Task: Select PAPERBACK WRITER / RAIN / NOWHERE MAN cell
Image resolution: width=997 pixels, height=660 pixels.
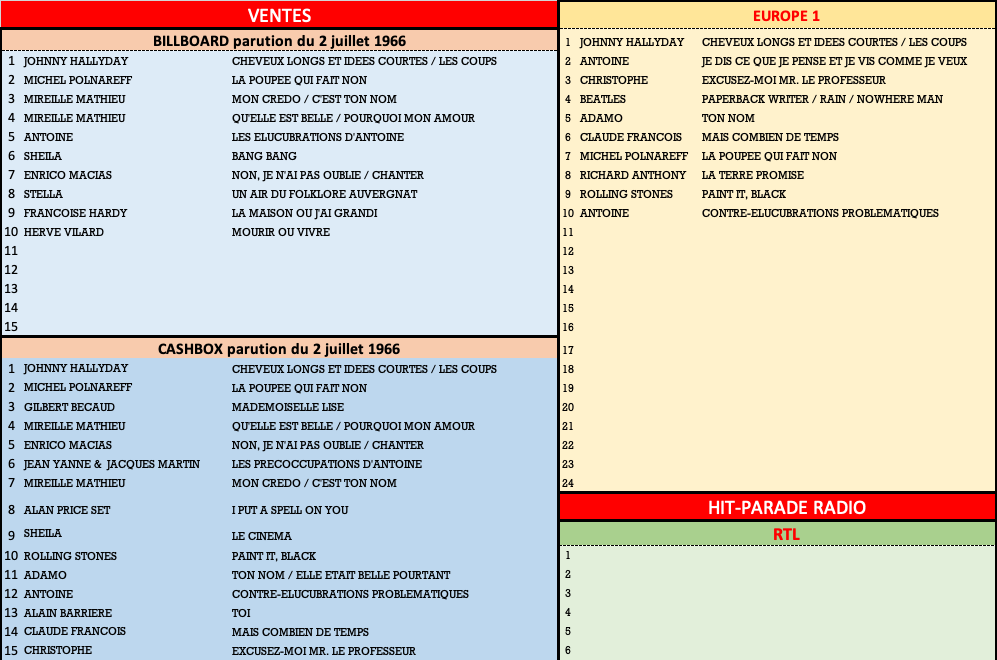Action: tap(822, 100)
